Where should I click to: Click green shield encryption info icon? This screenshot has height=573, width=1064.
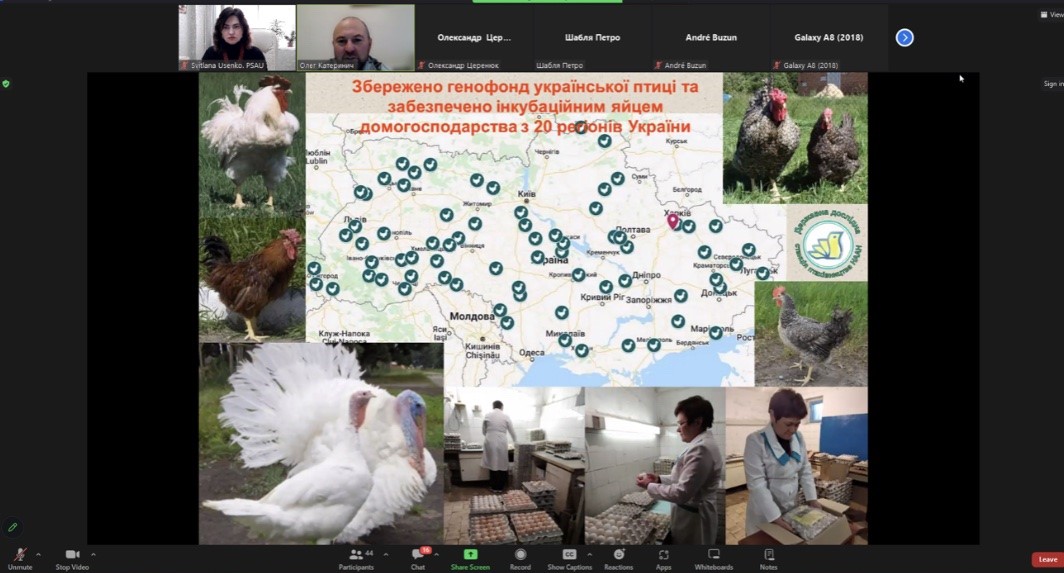pos(6,84)
